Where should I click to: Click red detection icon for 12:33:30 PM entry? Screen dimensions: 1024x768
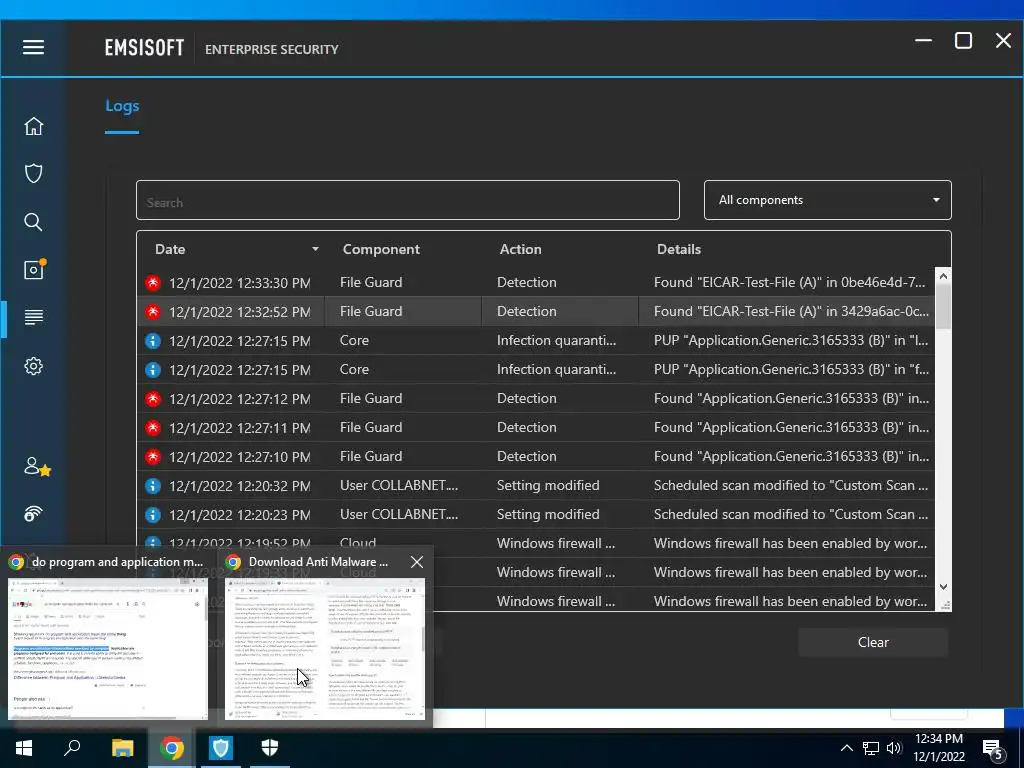click(153, 283)
